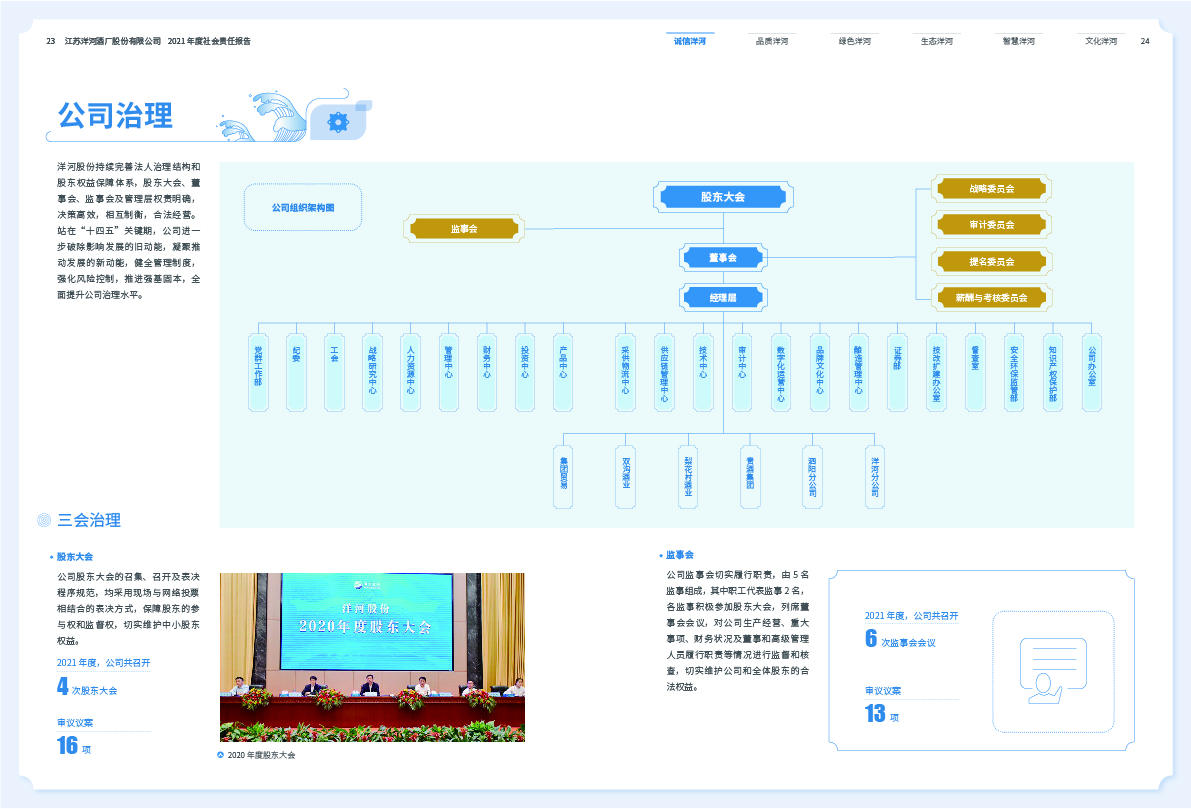Go to the 绿色洋河 tab
This screenshot has width=1191, height=809.
854,41
